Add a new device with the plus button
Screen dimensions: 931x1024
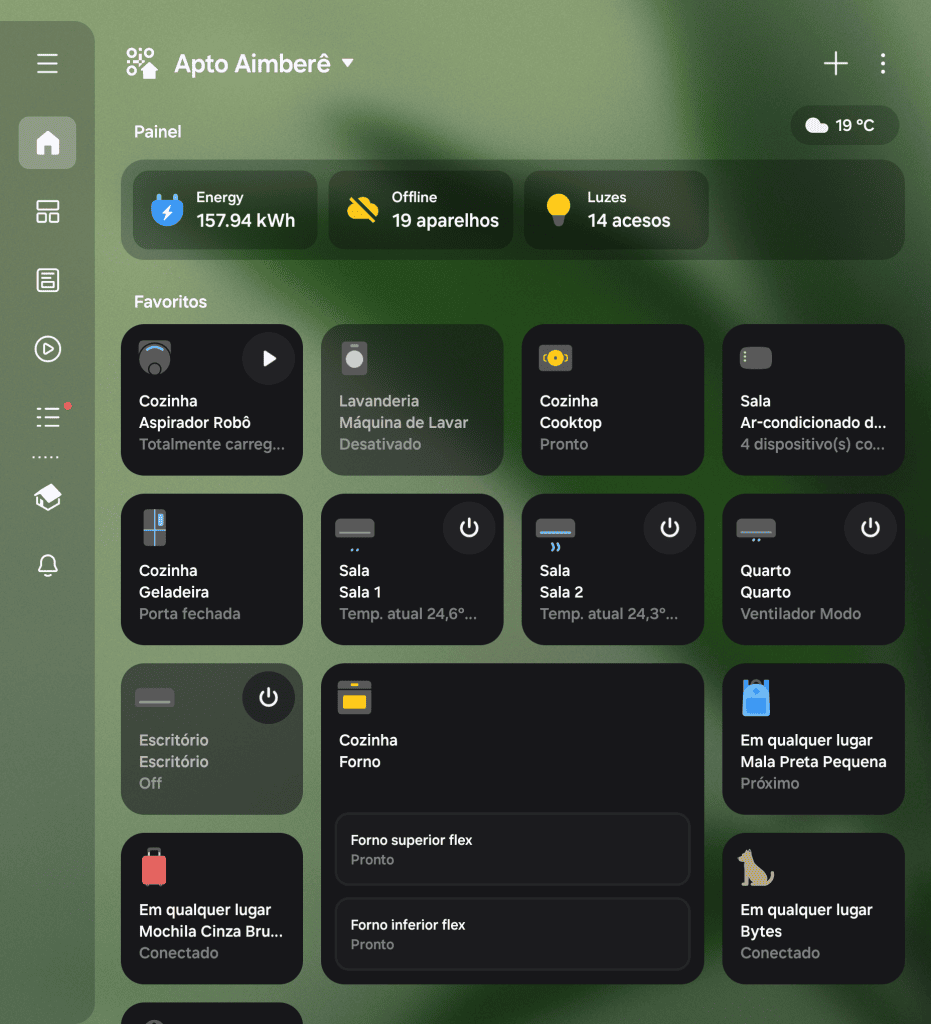click(835, 63)
